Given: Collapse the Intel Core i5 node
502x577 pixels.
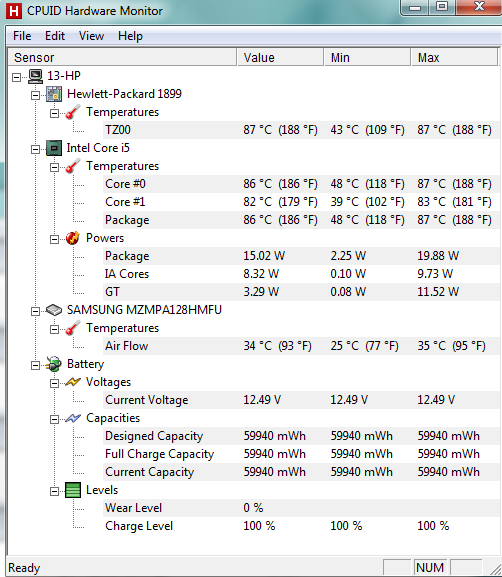Looking at the screenshot, I should (35, 149).
